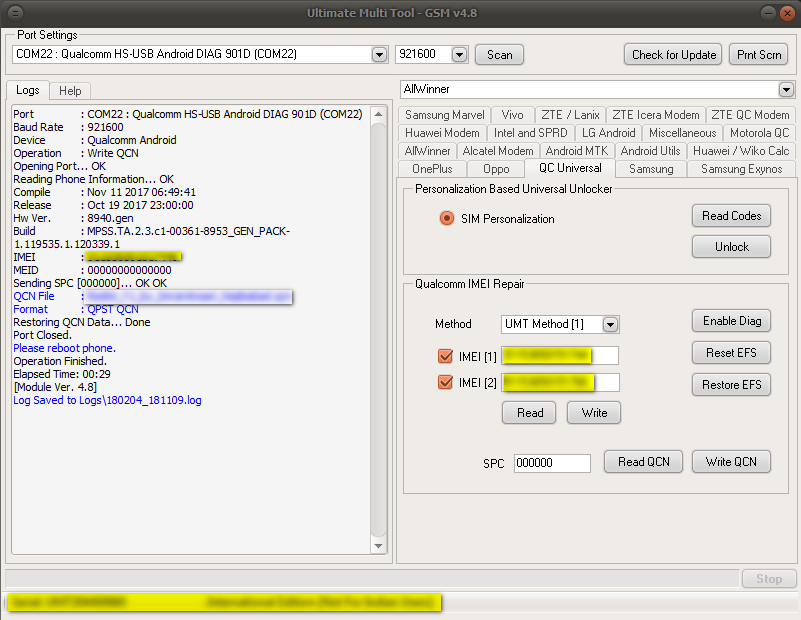
Task: Enable Diag mode on the phone
Action: [731, 320]
